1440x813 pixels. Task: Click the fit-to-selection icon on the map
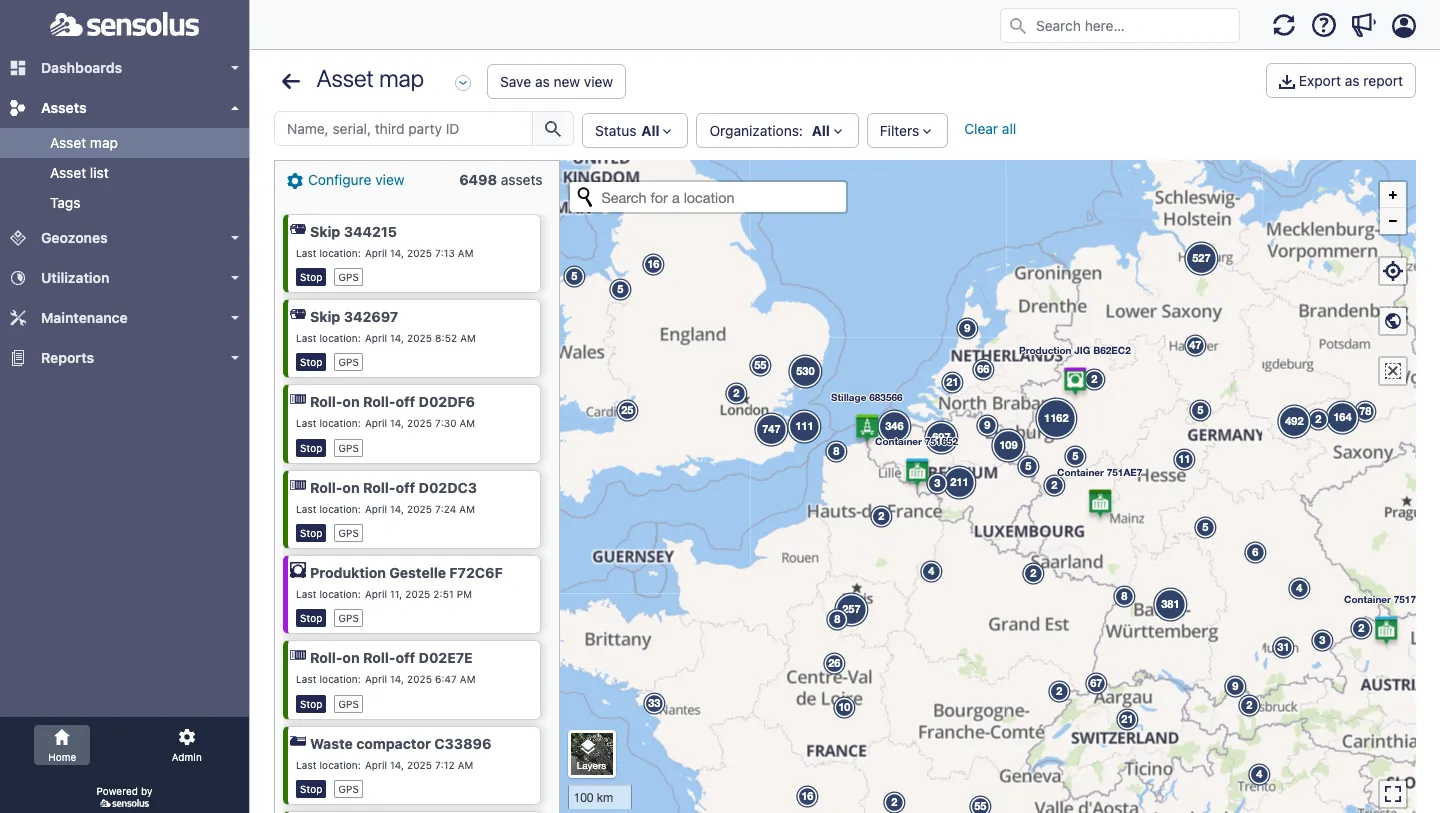pos(1393,371)
